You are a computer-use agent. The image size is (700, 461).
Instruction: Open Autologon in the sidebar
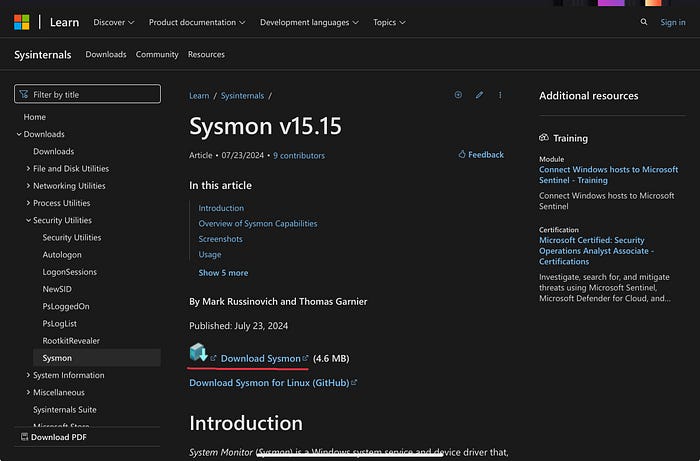[62, 255]
